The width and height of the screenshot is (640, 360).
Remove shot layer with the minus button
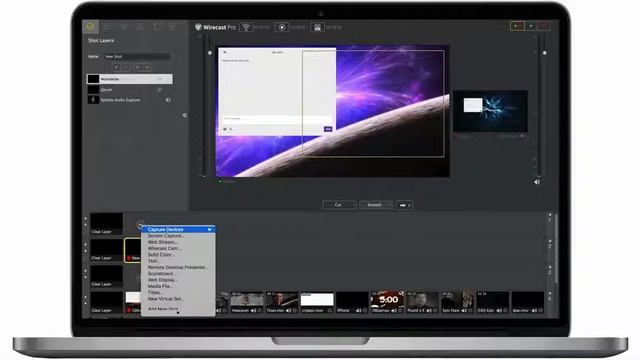(x=126, y=67)
